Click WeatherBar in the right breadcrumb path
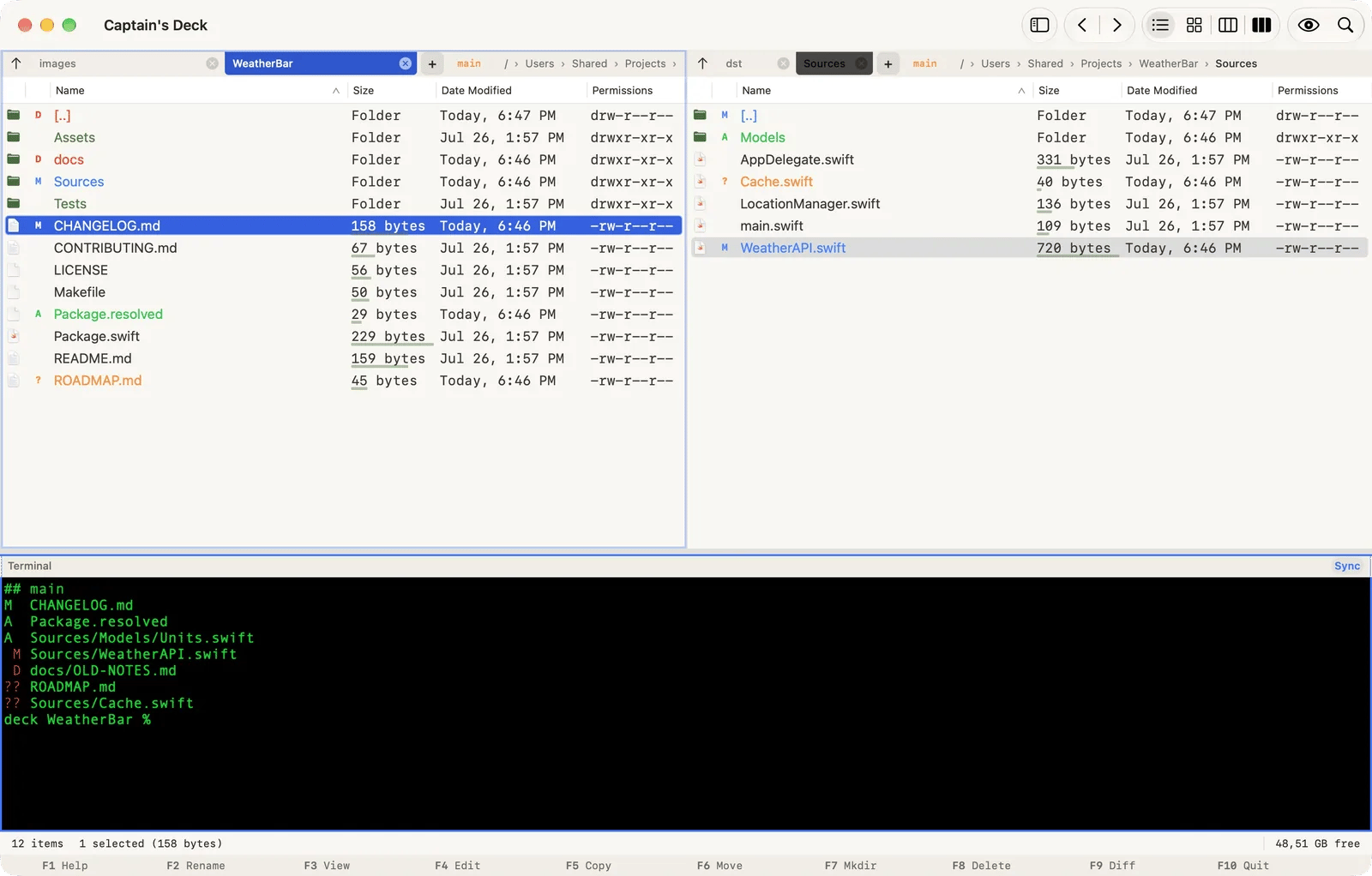The width and height of the screenshot is (1372, 876). click(x=1168, y=63)
